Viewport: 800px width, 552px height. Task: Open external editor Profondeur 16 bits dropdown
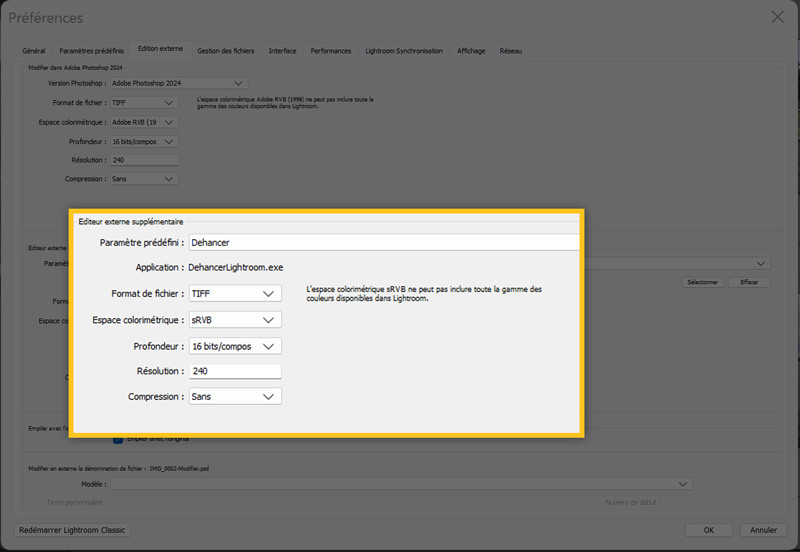point(235,346)
